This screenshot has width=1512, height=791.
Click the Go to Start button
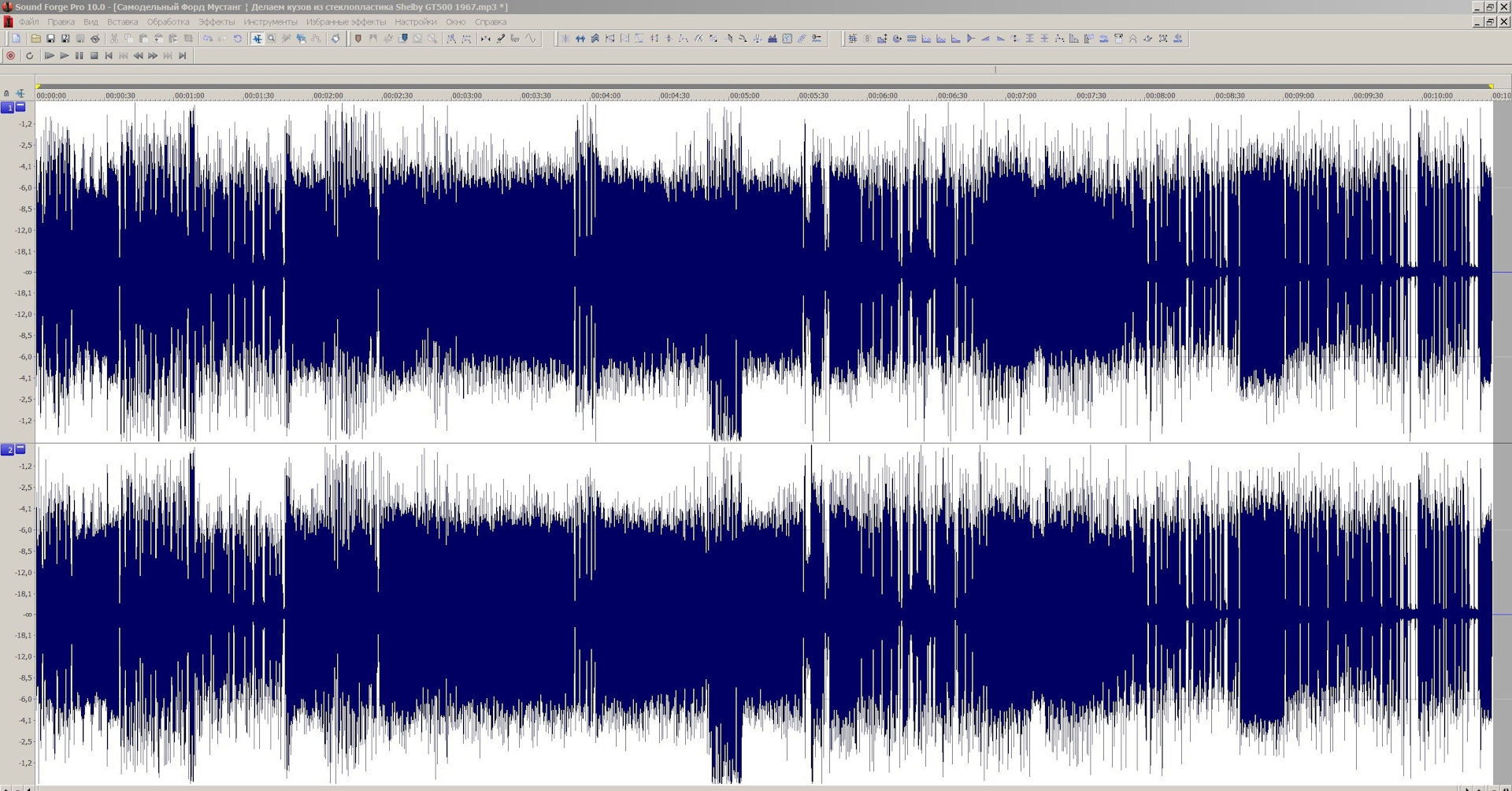pos(109,56)
